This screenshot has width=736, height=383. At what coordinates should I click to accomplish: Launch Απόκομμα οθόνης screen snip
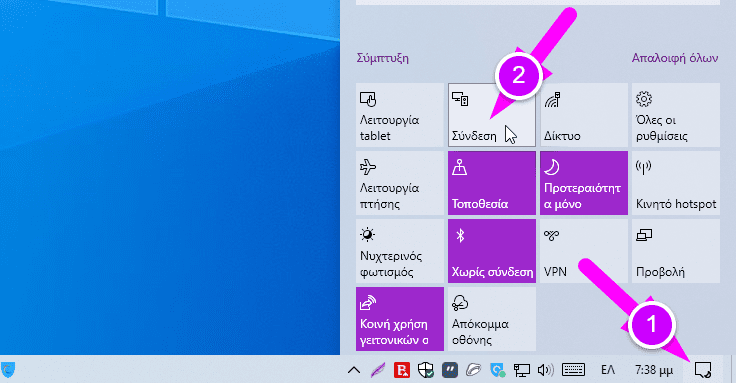(x=491, y=319)
